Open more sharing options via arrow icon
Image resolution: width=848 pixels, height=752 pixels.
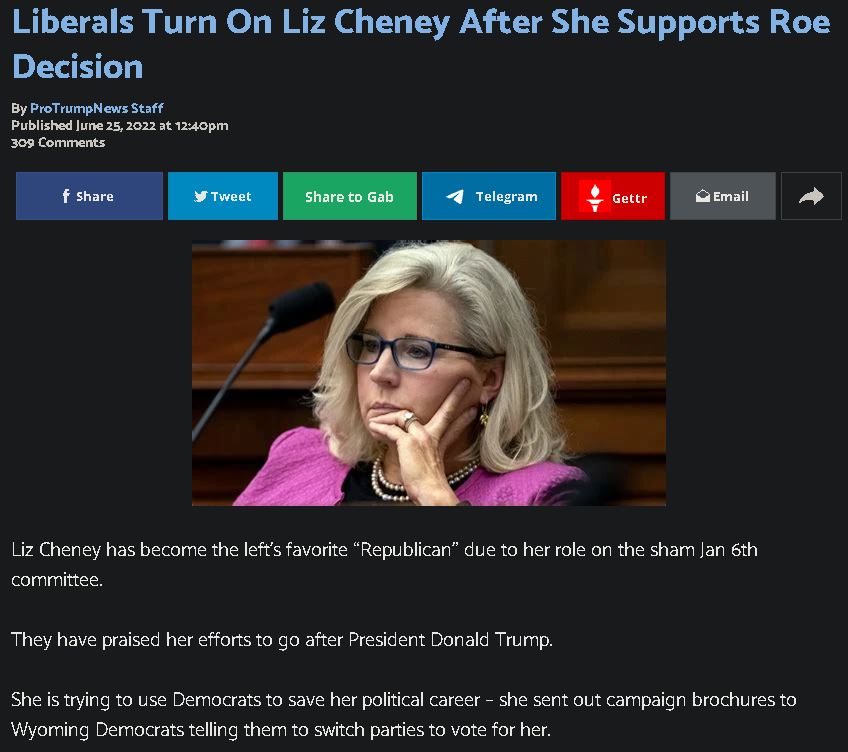(811, 196)
